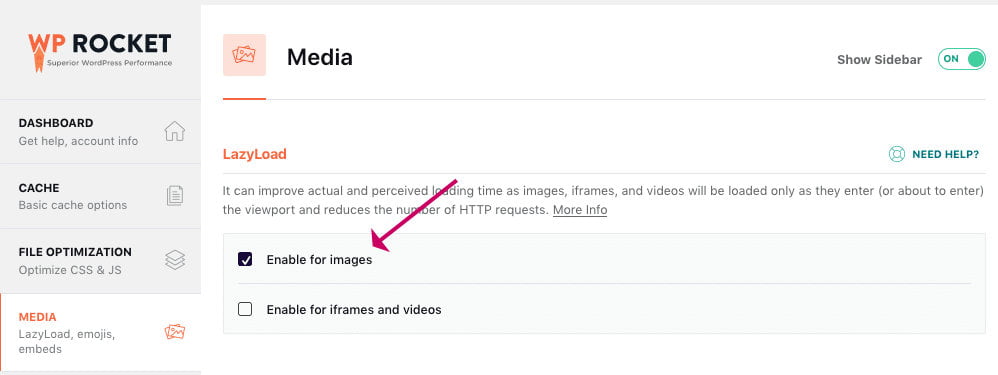Screen dimensions: 998x375
Task: Click the Show Sidebar label text
Action: tap(880, 60)
